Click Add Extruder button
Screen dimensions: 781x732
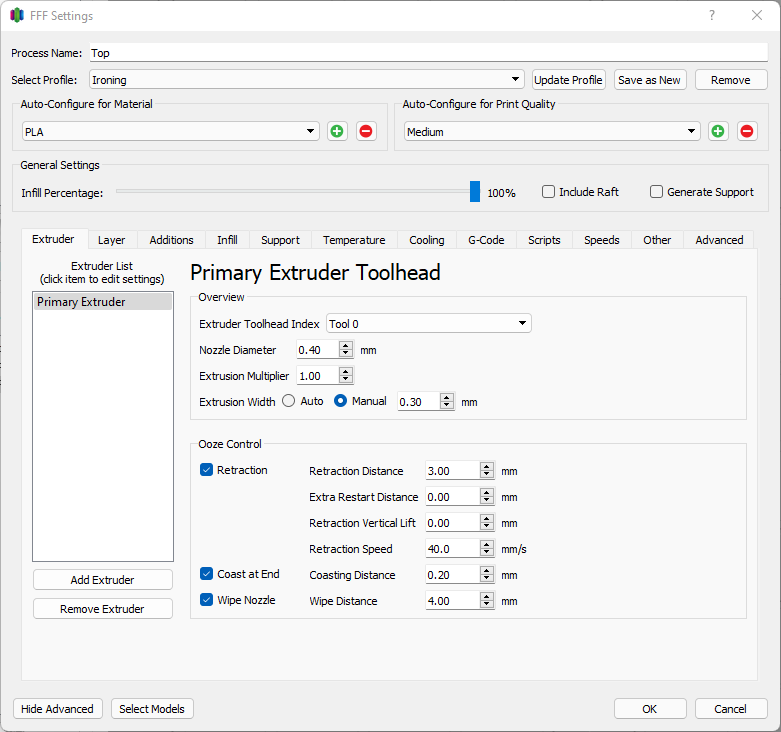[x=103, y=580]
